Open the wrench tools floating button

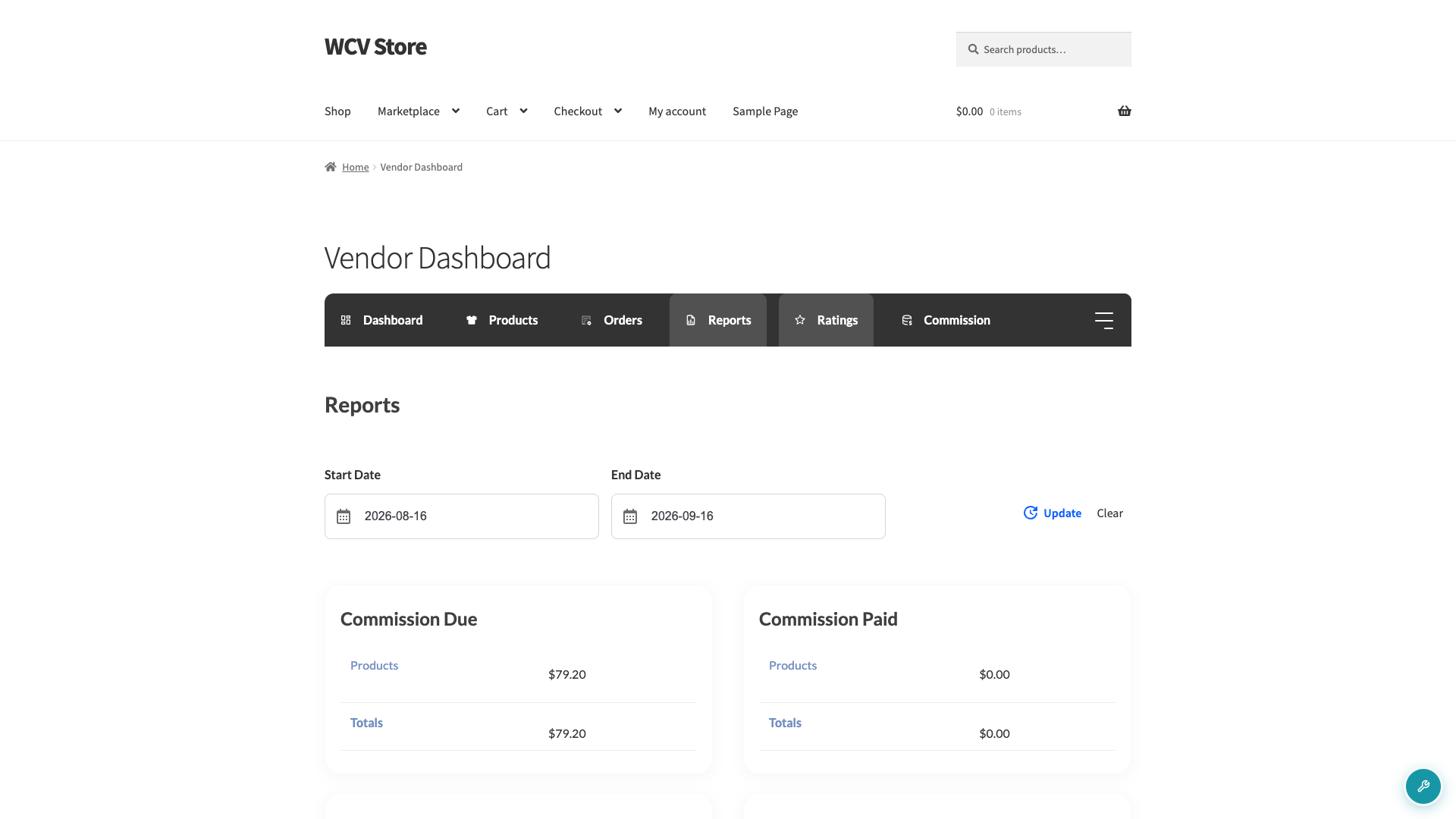[1423, 786]
